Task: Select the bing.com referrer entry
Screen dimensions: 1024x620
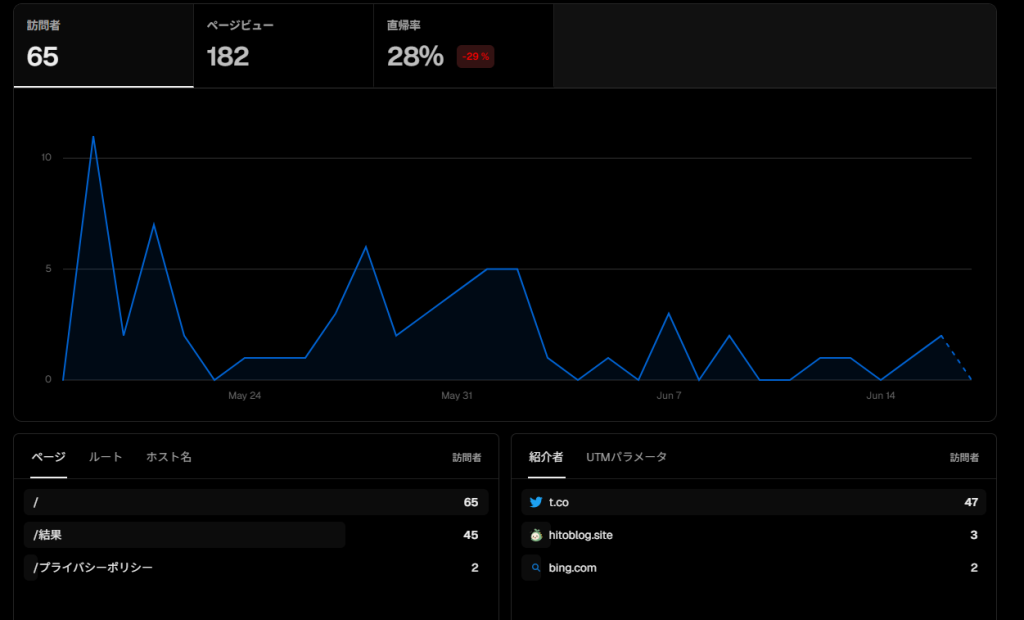Action: pos(754,568)
